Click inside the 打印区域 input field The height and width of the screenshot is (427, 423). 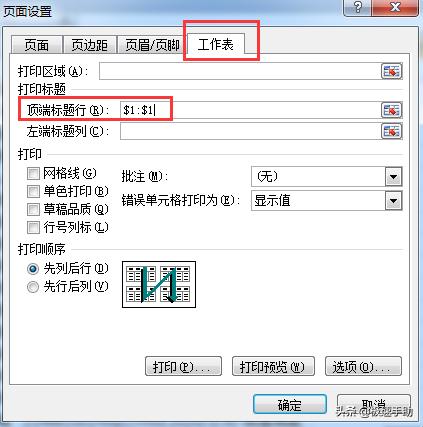pyautogui.click(x=240, y=71)
